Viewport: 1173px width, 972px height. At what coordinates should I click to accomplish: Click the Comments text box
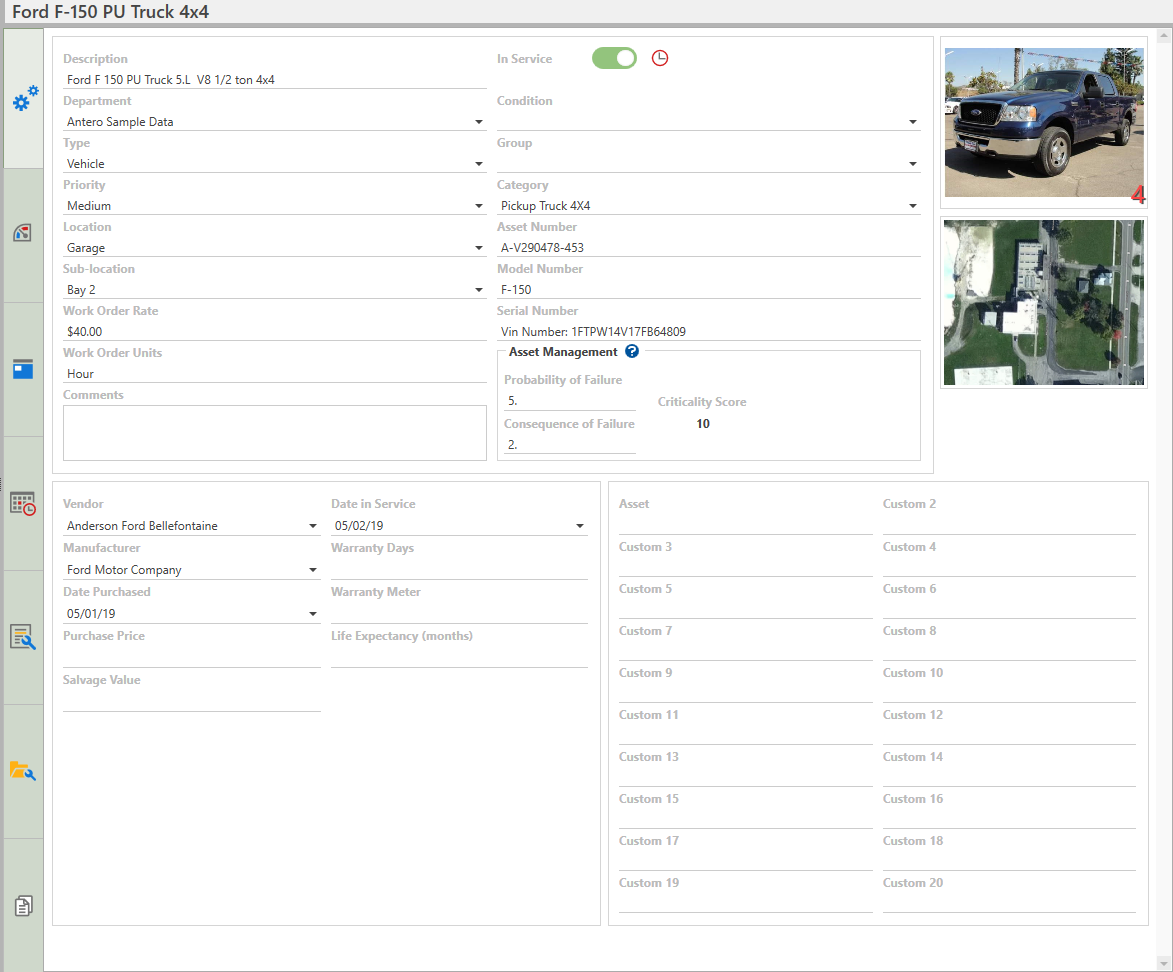point(275,433)
